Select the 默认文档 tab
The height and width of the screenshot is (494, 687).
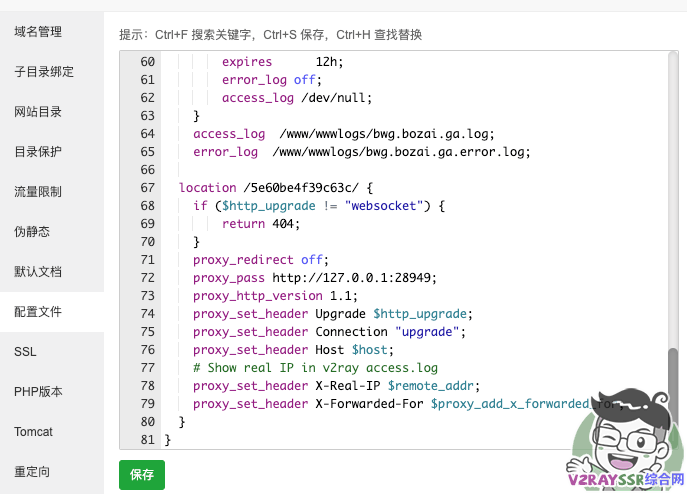pyautogui.click(x=38, y=272)
